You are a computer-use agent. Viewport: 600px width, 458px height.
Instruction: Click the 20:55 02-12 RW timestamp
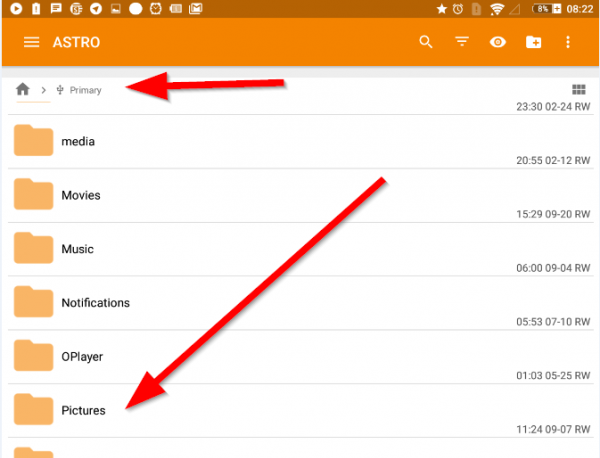coord(553,160)
